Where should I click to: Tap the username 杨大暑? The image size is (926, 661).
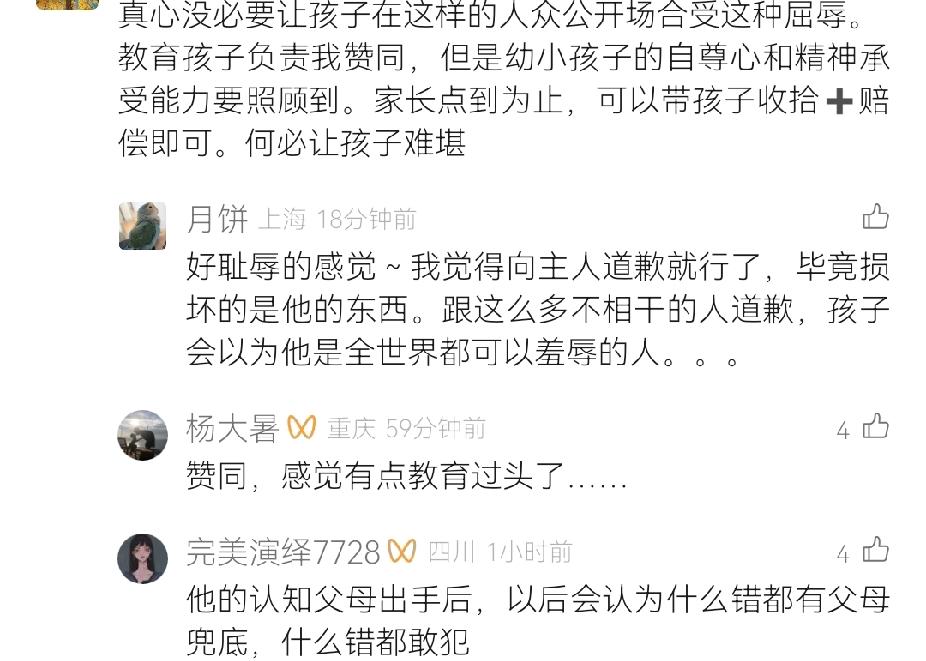232,428
